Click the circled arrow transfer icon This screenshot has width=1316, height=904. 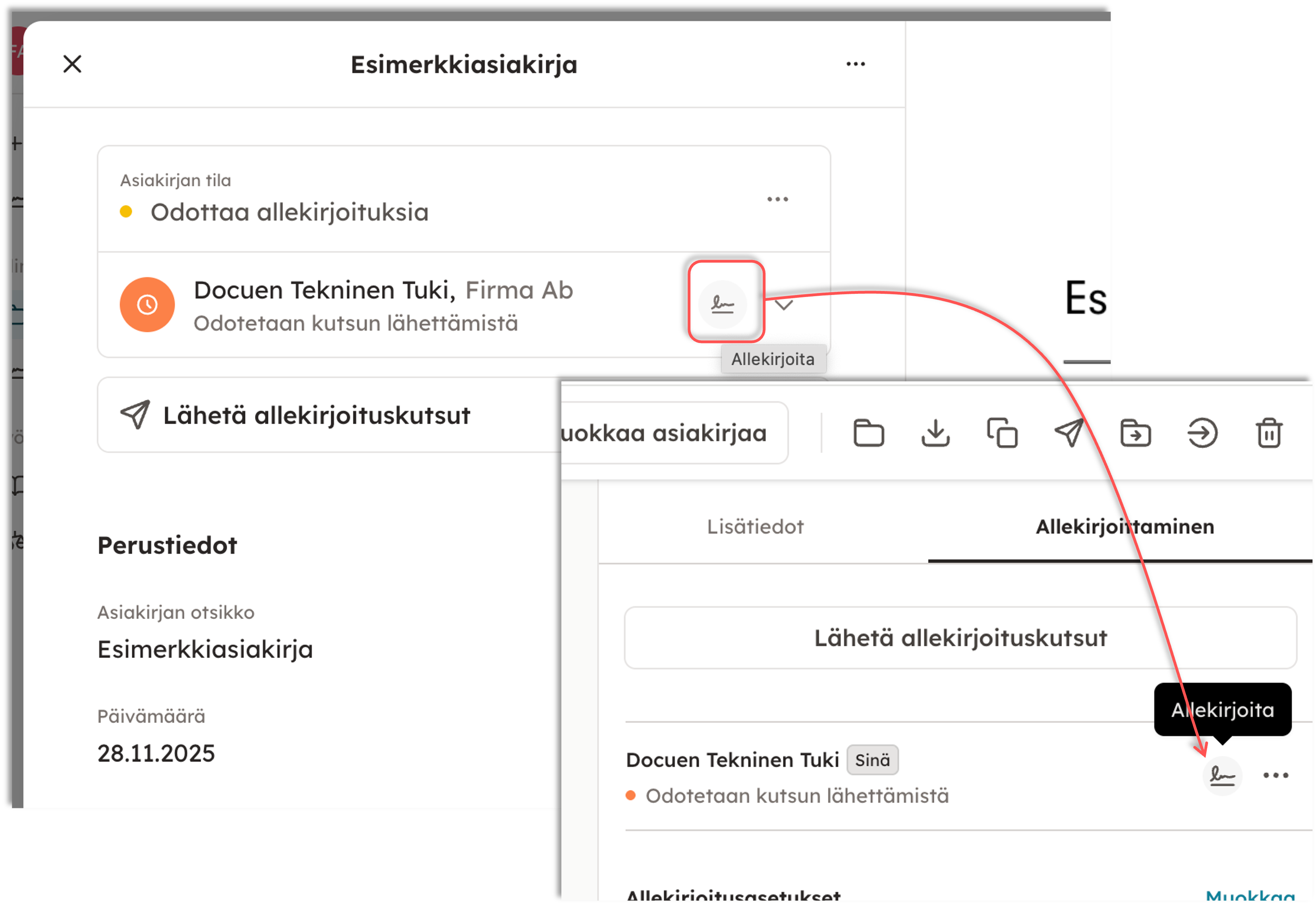pyautogui.click(x=1202, y=433)
